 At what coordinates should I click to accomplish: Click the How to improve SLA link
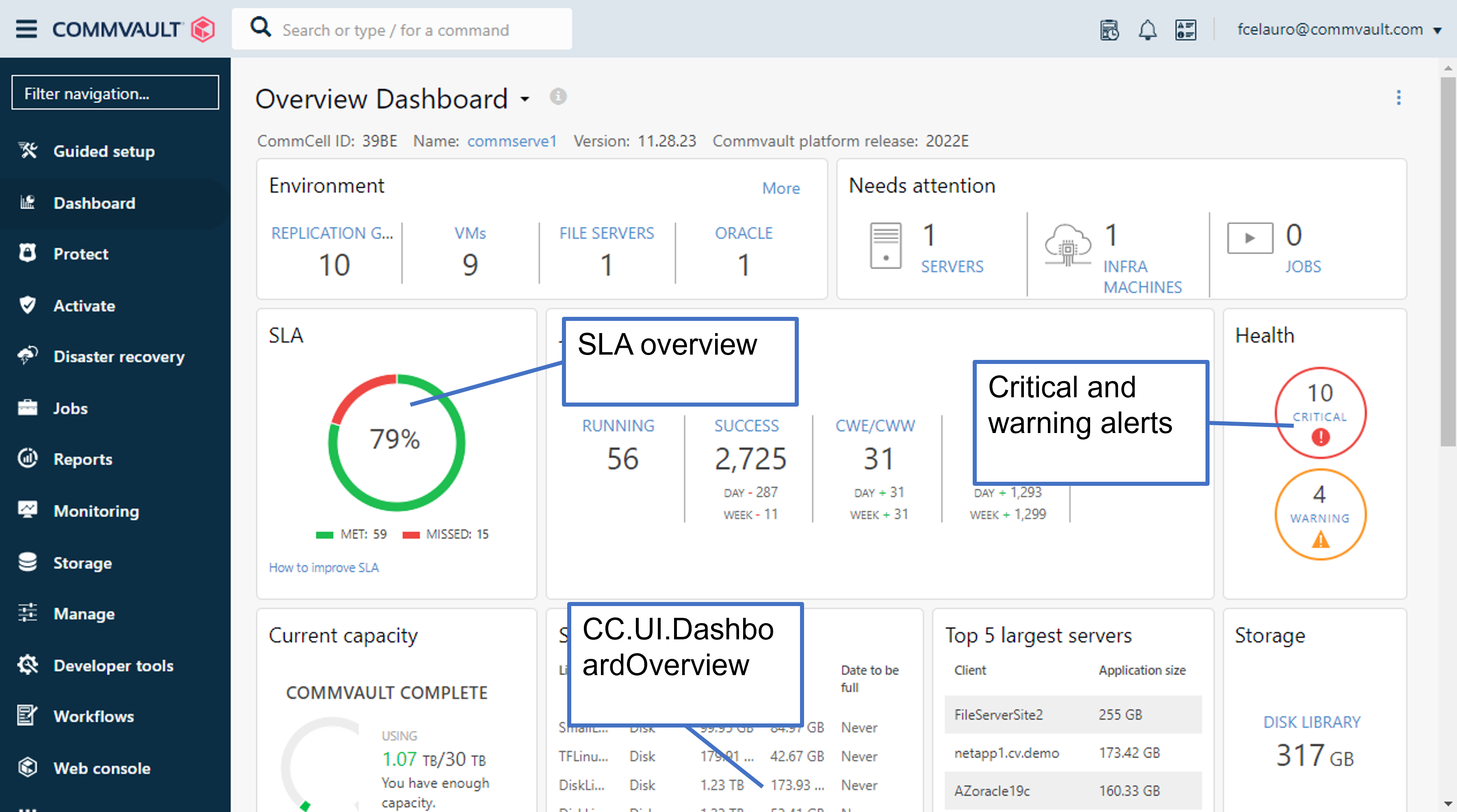click(323, 567)
